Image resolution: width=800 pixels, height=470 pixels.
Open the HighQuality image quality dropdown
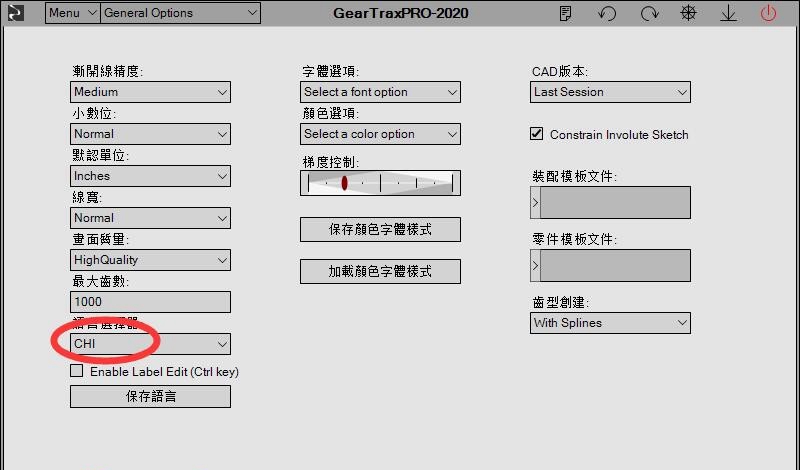pos(151,260)
